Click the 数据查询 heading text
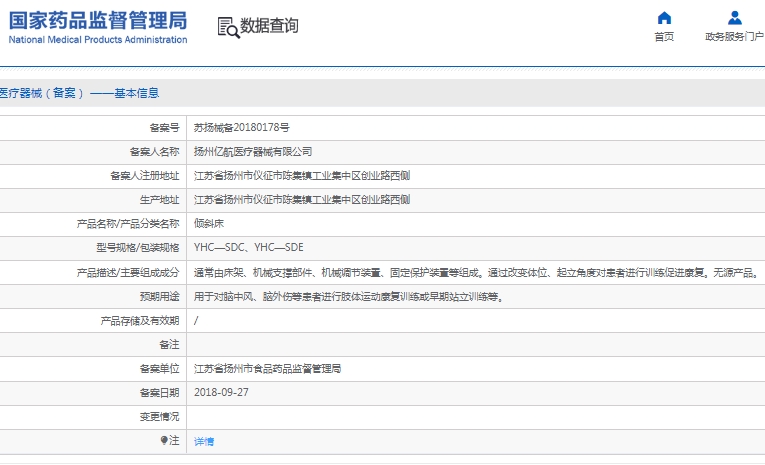Screen dimensions: 765x465 [x=269, y=26]
